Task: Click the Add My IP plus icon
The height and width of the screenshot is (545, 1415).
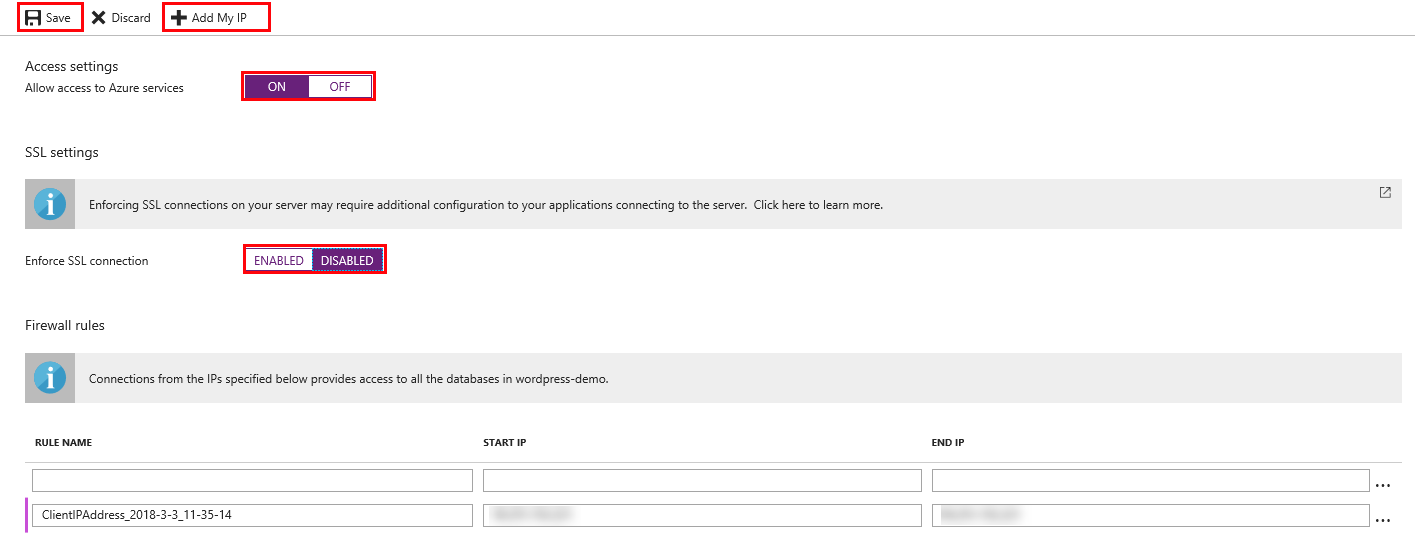Action: [x=179, y=18]
